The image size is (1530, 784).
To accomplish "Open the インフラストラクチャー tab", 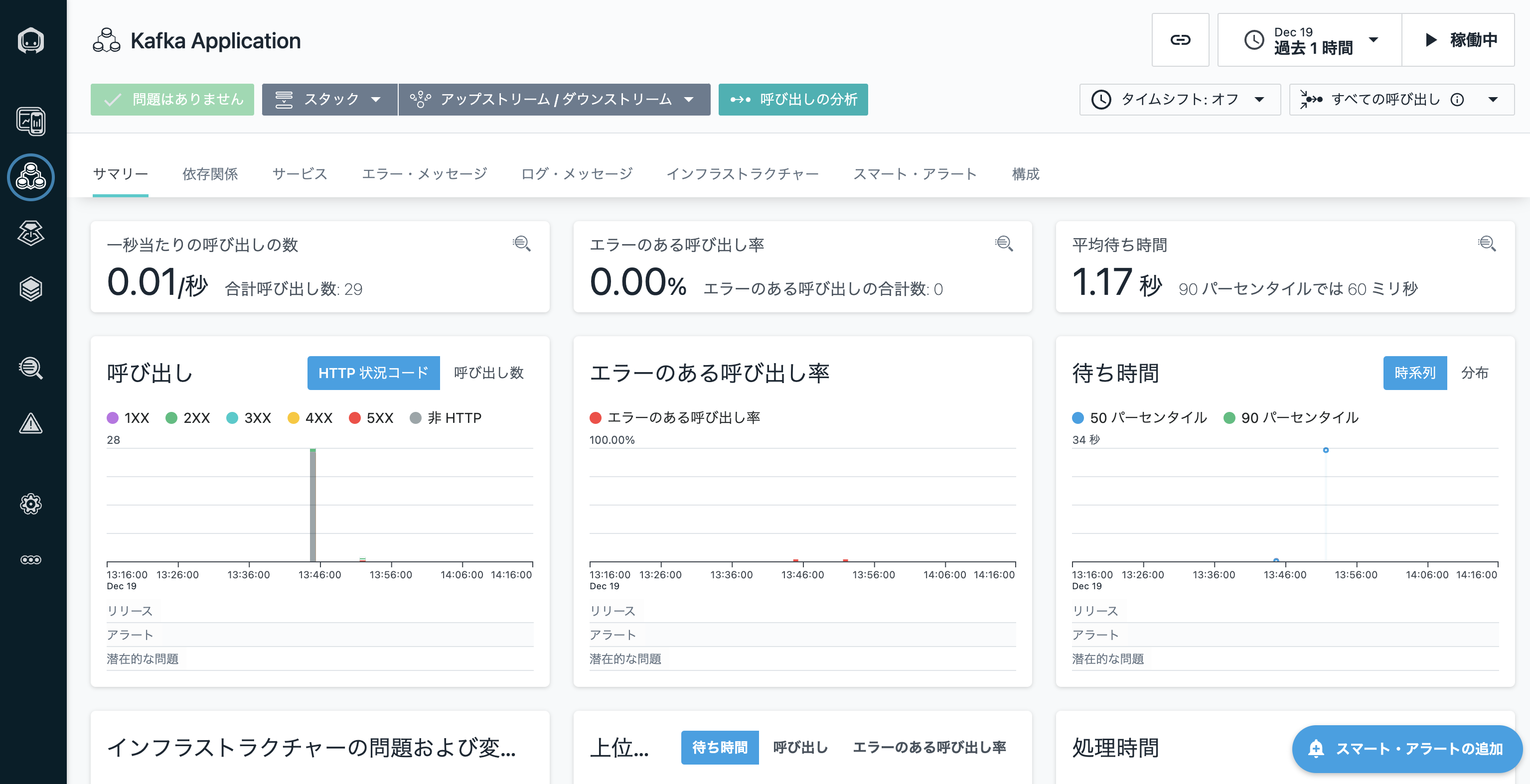I will point(743,174).
